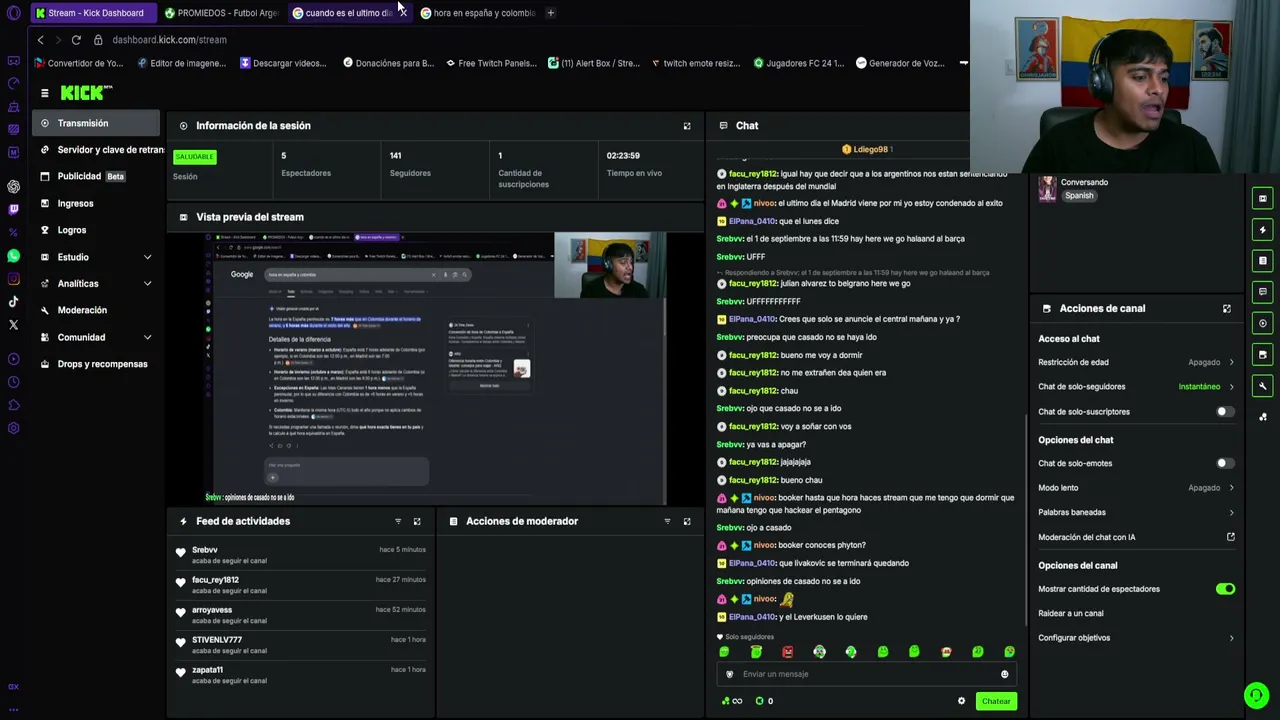Click the topmost icon in right toolbar
Image resolution: width=1280 pixels, height=720 pixels.
(x=1263, y=198)
